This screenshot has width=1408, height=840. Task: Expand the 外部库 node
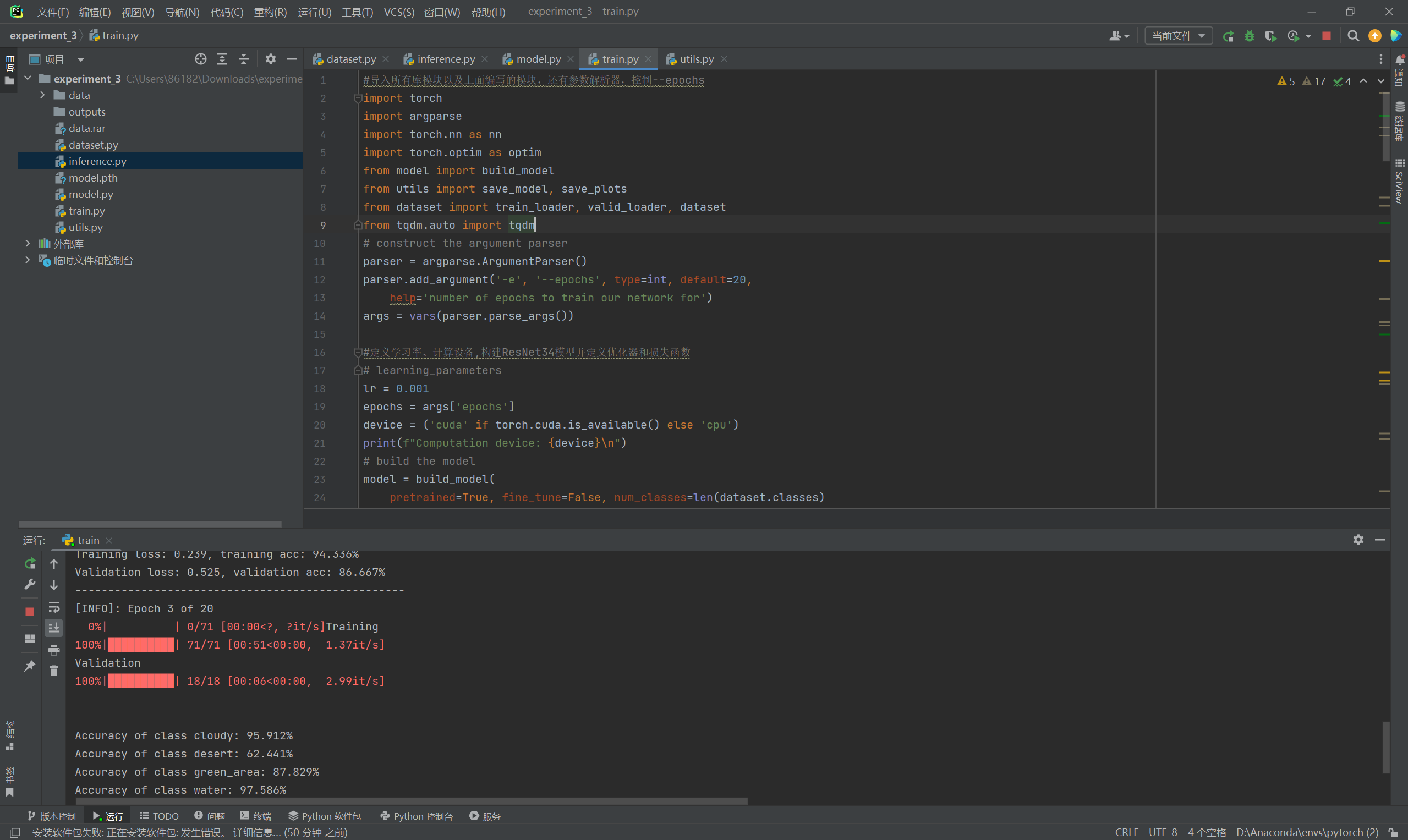(28, 243)
